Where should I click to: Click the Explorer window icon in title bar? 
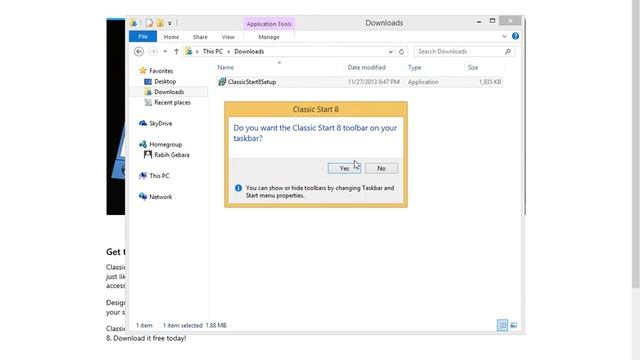click(133, 23)
